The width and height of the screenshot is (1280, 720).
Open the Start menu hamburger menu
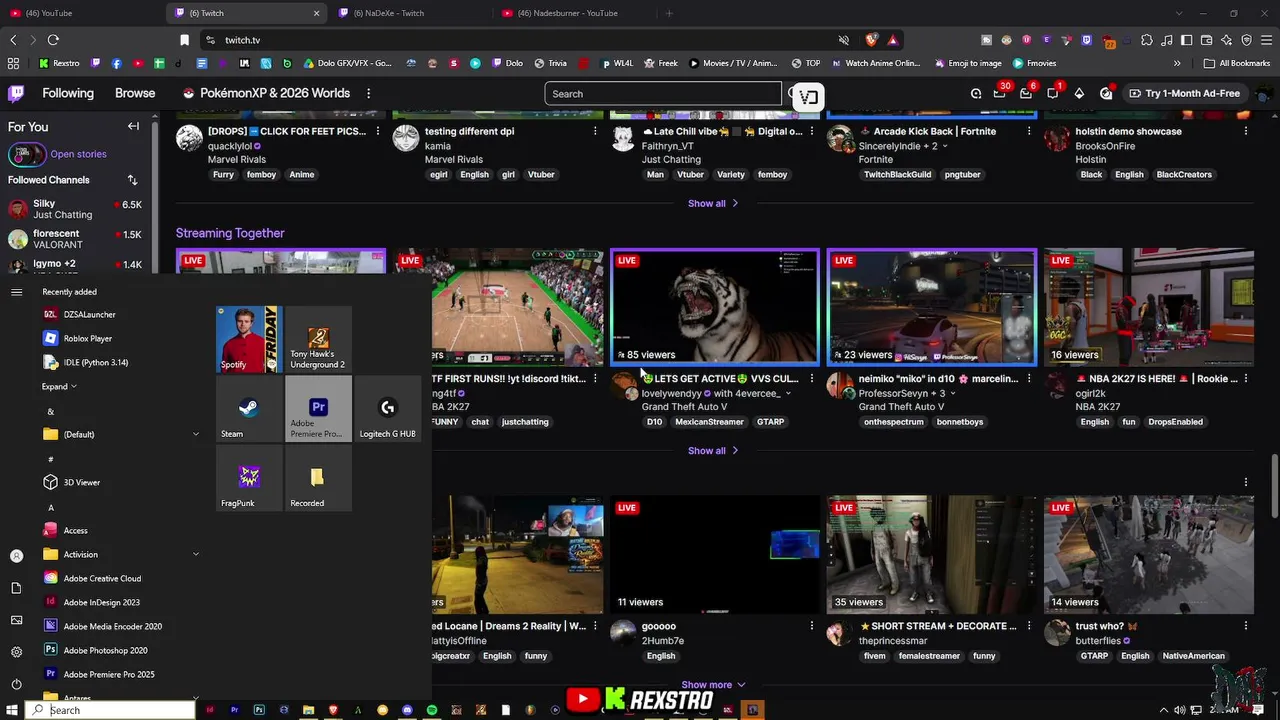tap(16, 292)
